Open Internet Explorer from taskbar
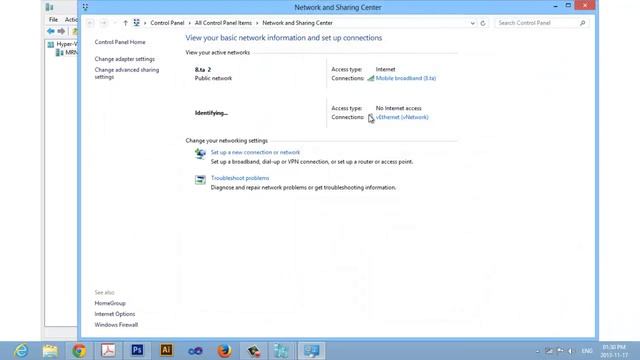 (21, 351)
